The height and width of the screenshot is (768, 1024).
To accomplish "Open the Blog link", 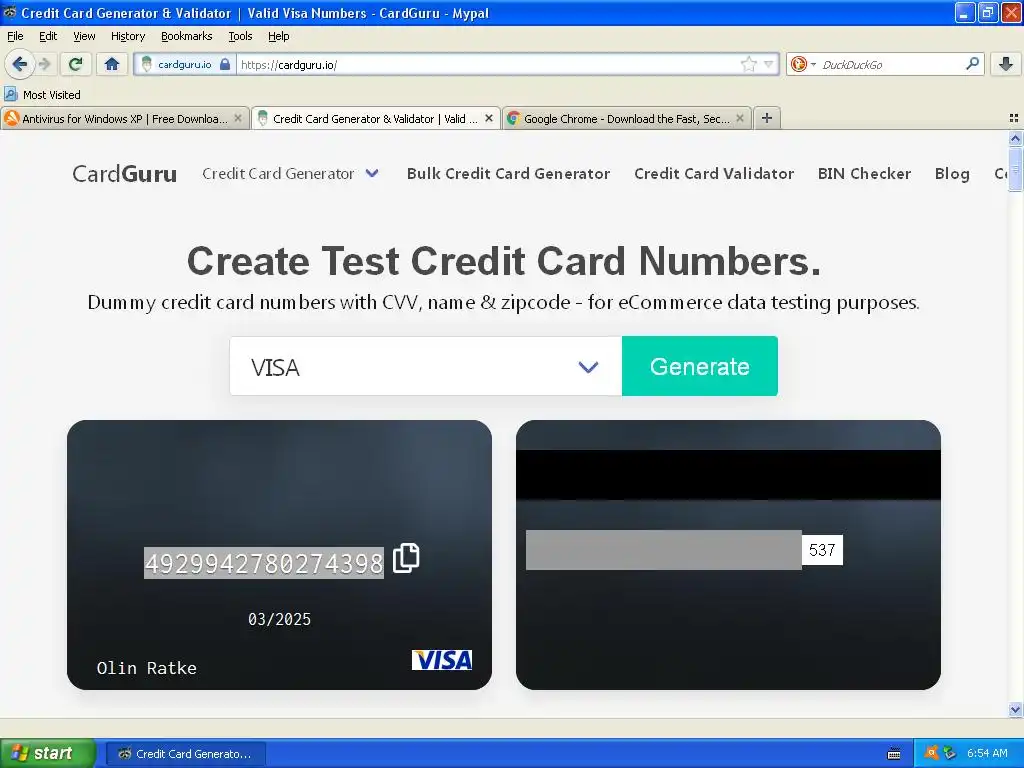I will [952, 174].
